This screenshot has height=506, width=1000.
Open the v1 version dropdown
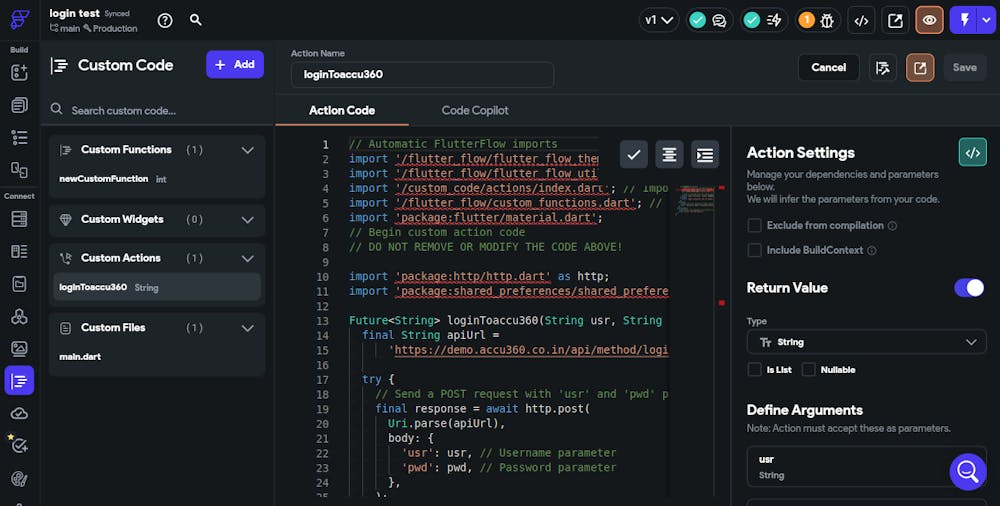(x=660, y=20)
